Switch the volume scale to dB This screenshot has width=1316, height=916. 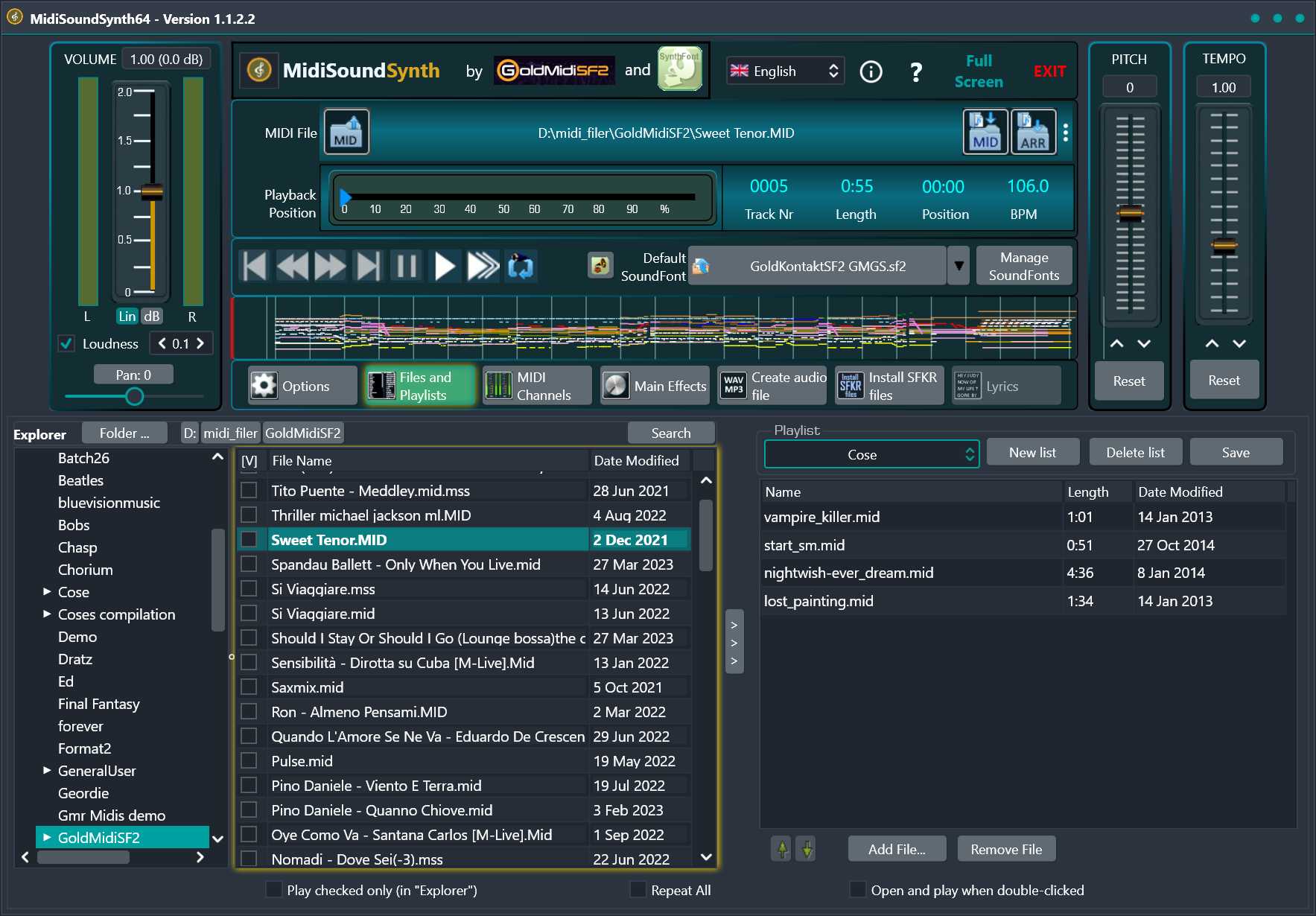152,316
